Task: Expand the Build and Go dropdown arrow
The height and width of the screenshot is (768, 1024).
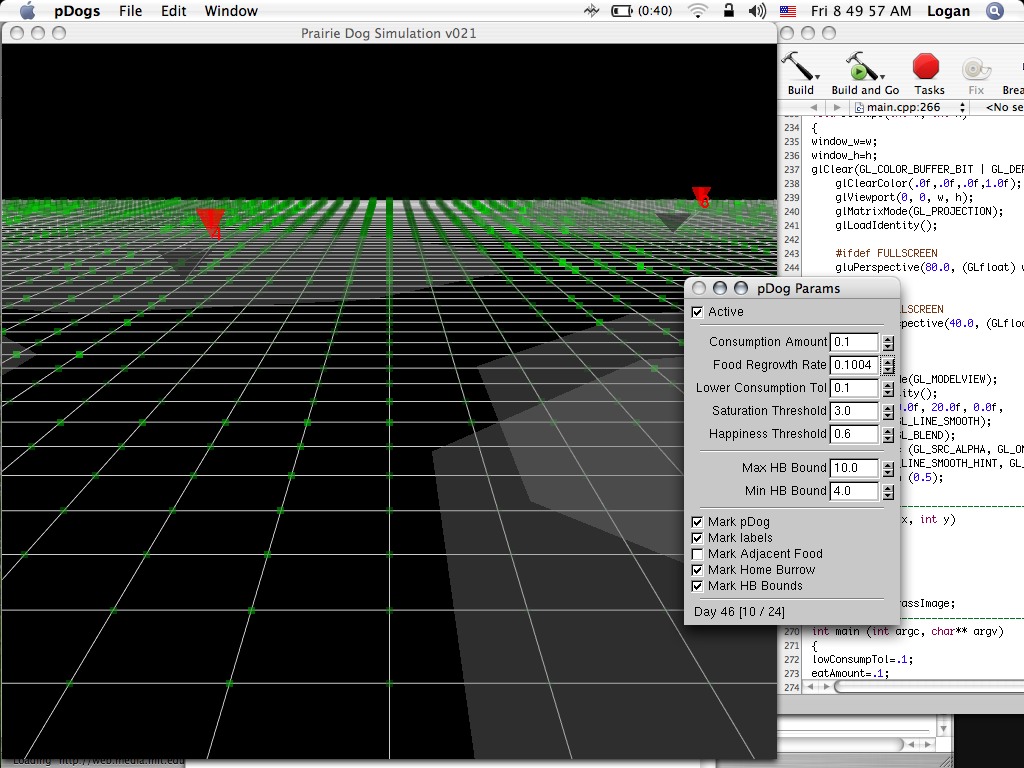Action: [x=884, y=76]
